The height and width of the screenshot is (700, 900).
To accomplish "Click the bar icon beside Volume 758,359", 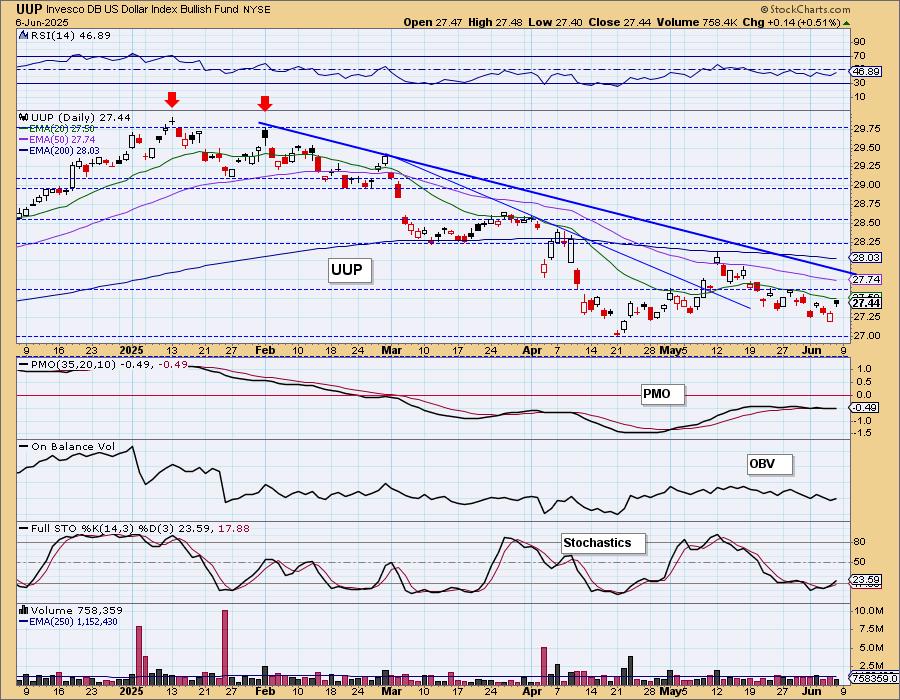I will pos(24,610).
